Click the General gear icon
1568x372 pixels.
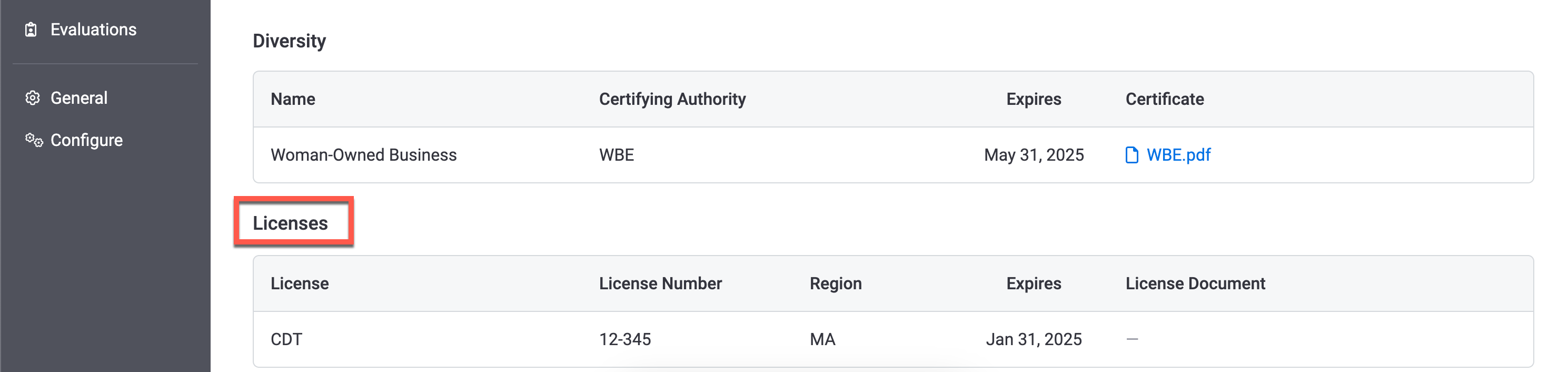[32, 98]
